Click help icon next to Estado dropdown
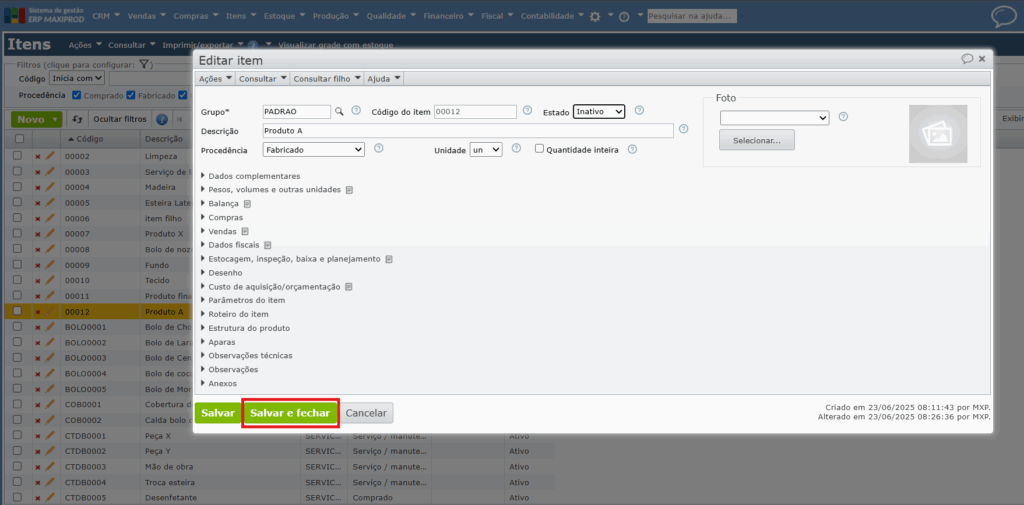The width and height of the screenshot is (1024, 505). point(639,110)
